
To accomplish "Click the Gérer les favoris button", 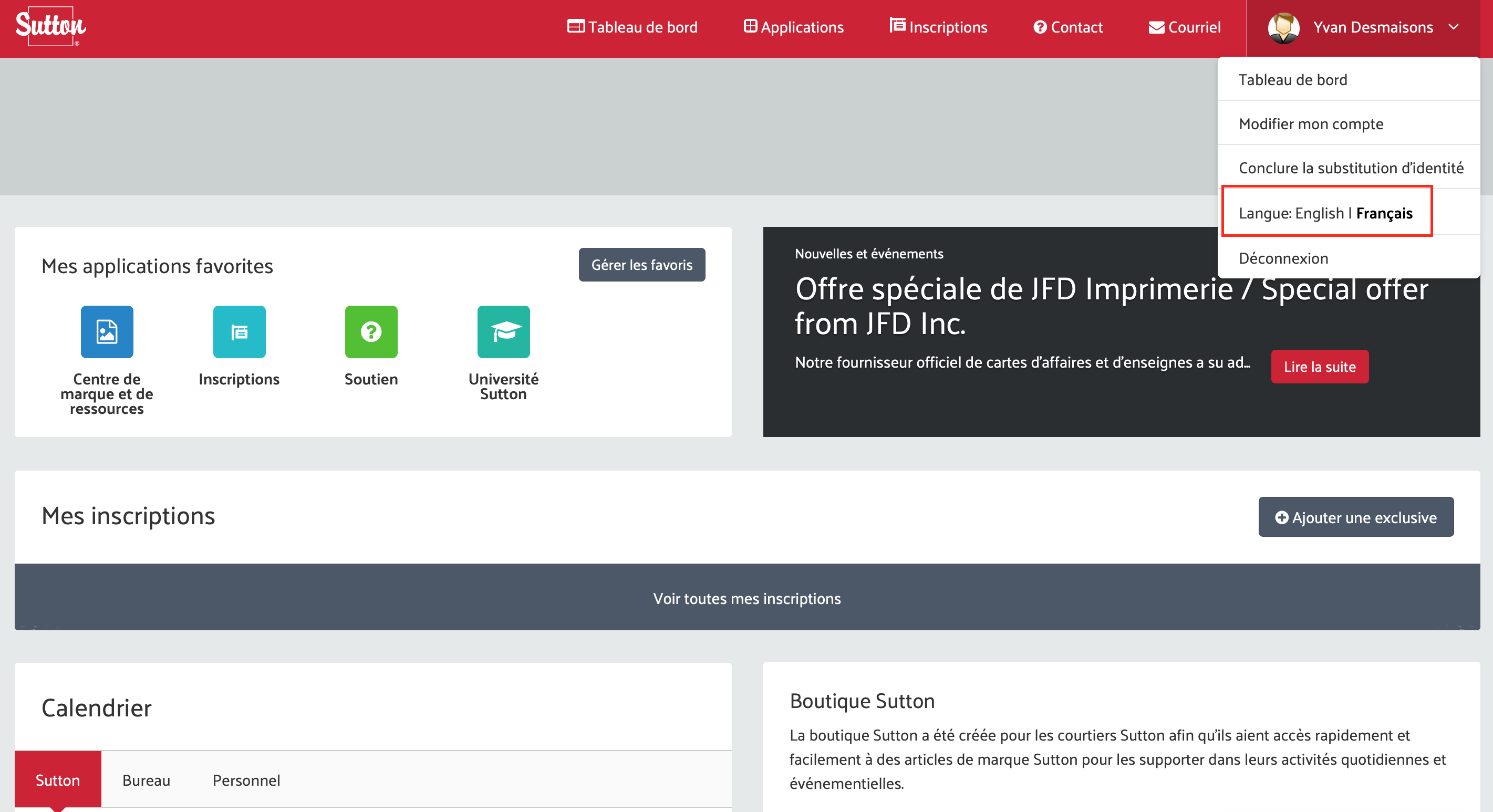I will [641, 265].
